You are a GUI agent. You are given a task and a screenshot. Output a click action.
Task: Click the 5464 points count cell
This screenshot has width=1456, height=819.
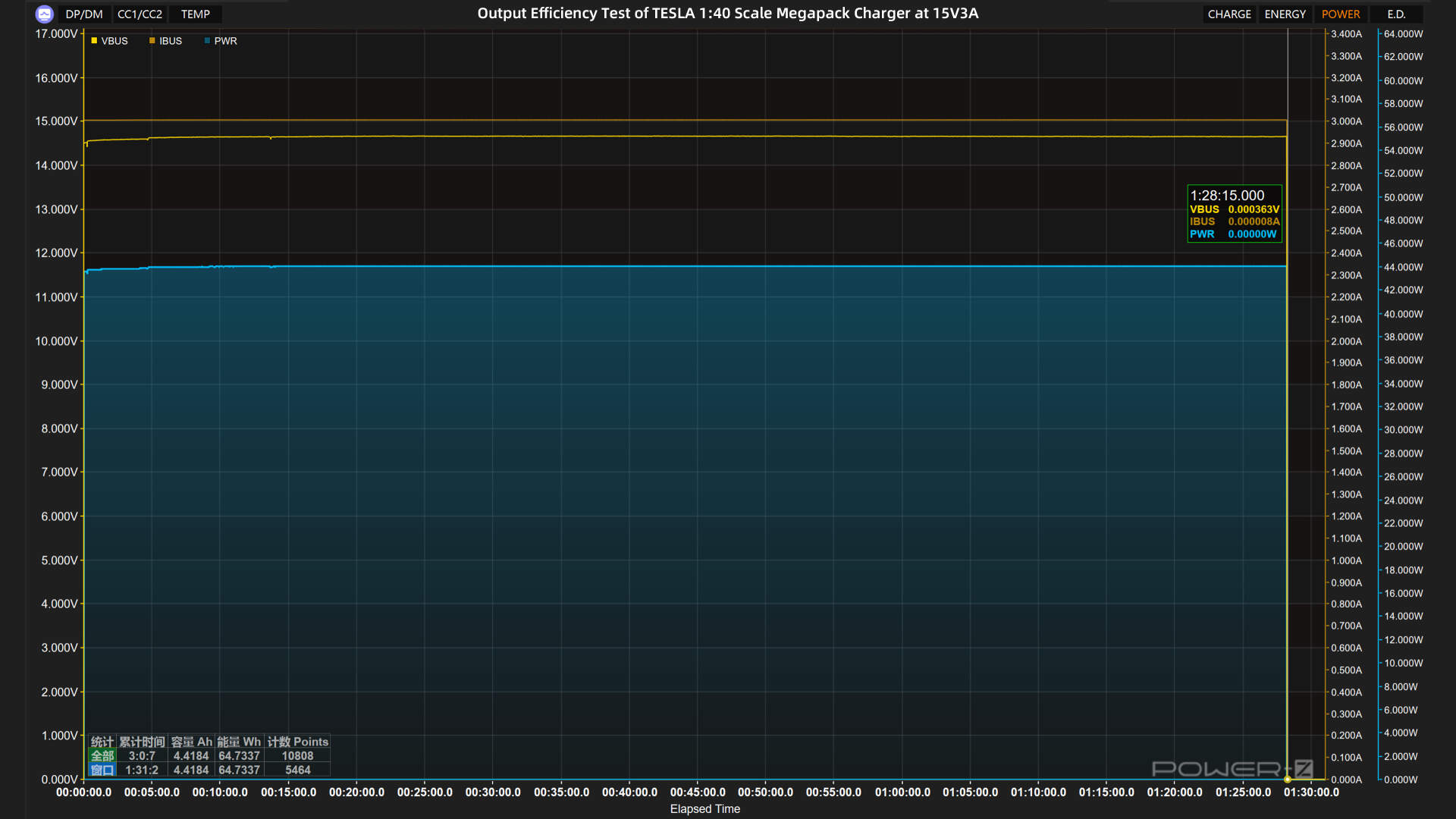tap(297, 770)
